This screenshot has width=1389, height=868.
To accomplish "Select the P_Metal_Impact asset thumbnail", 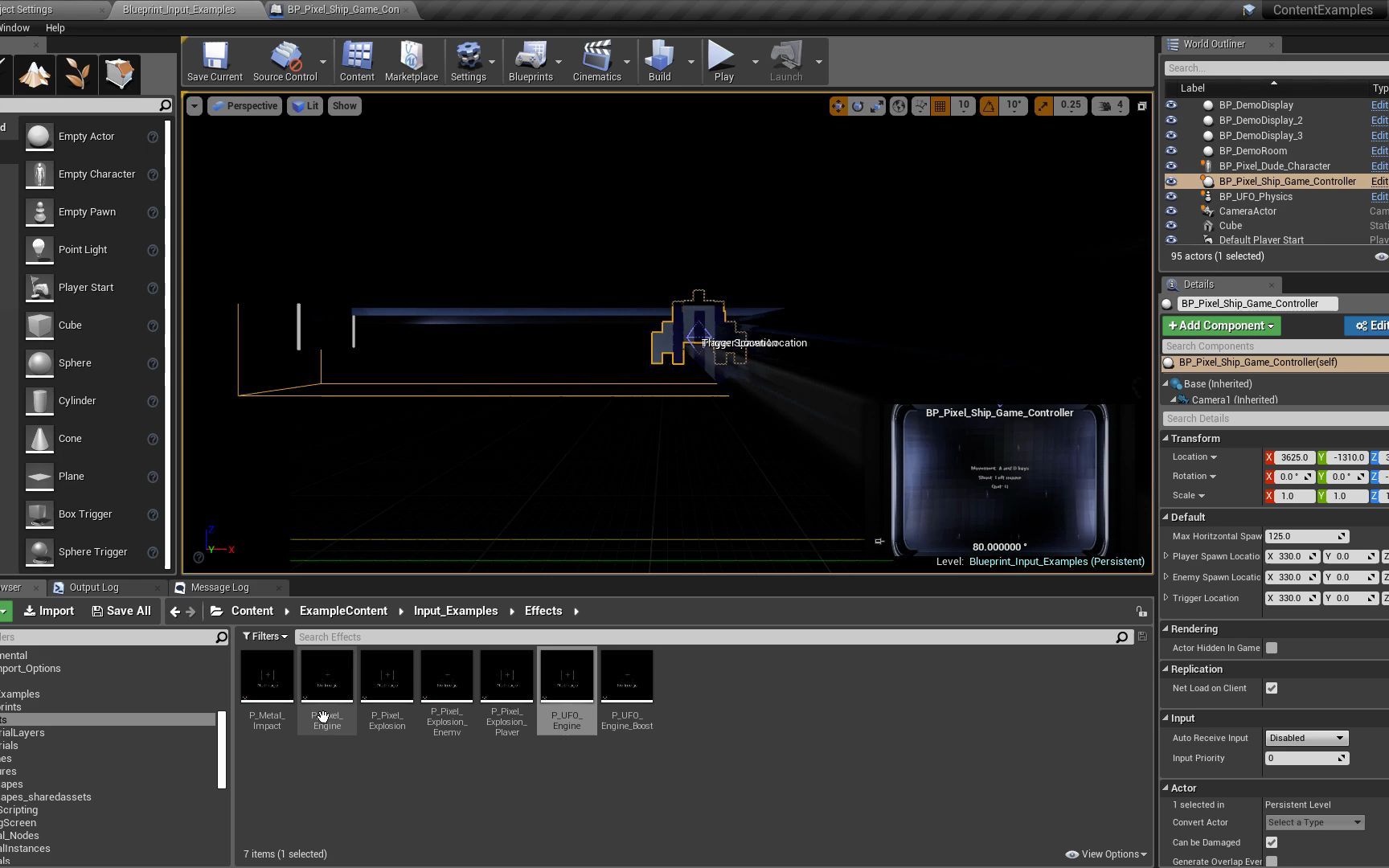I will 267,677.
